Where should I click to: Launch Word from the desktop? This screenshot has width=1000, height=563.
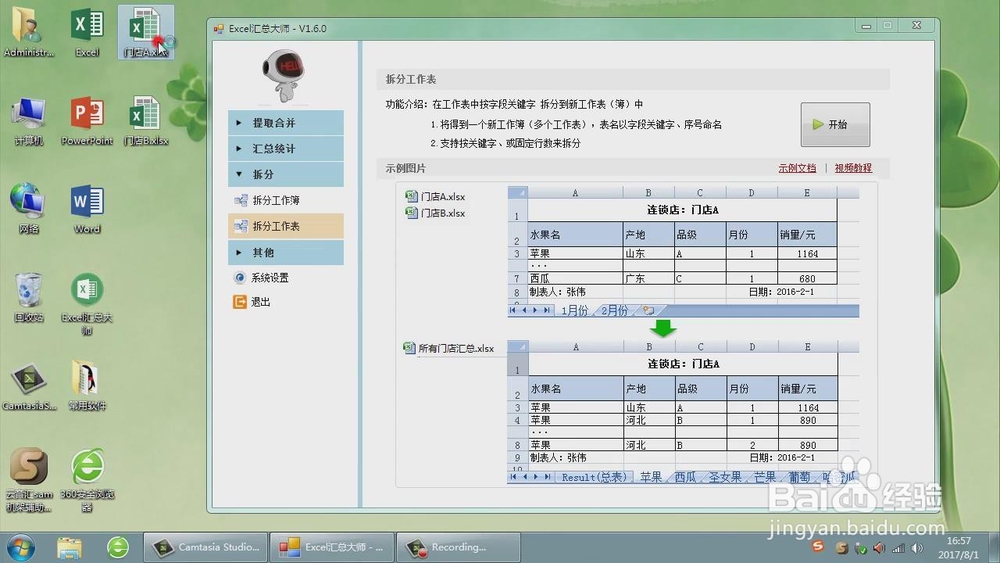(87, 209)
